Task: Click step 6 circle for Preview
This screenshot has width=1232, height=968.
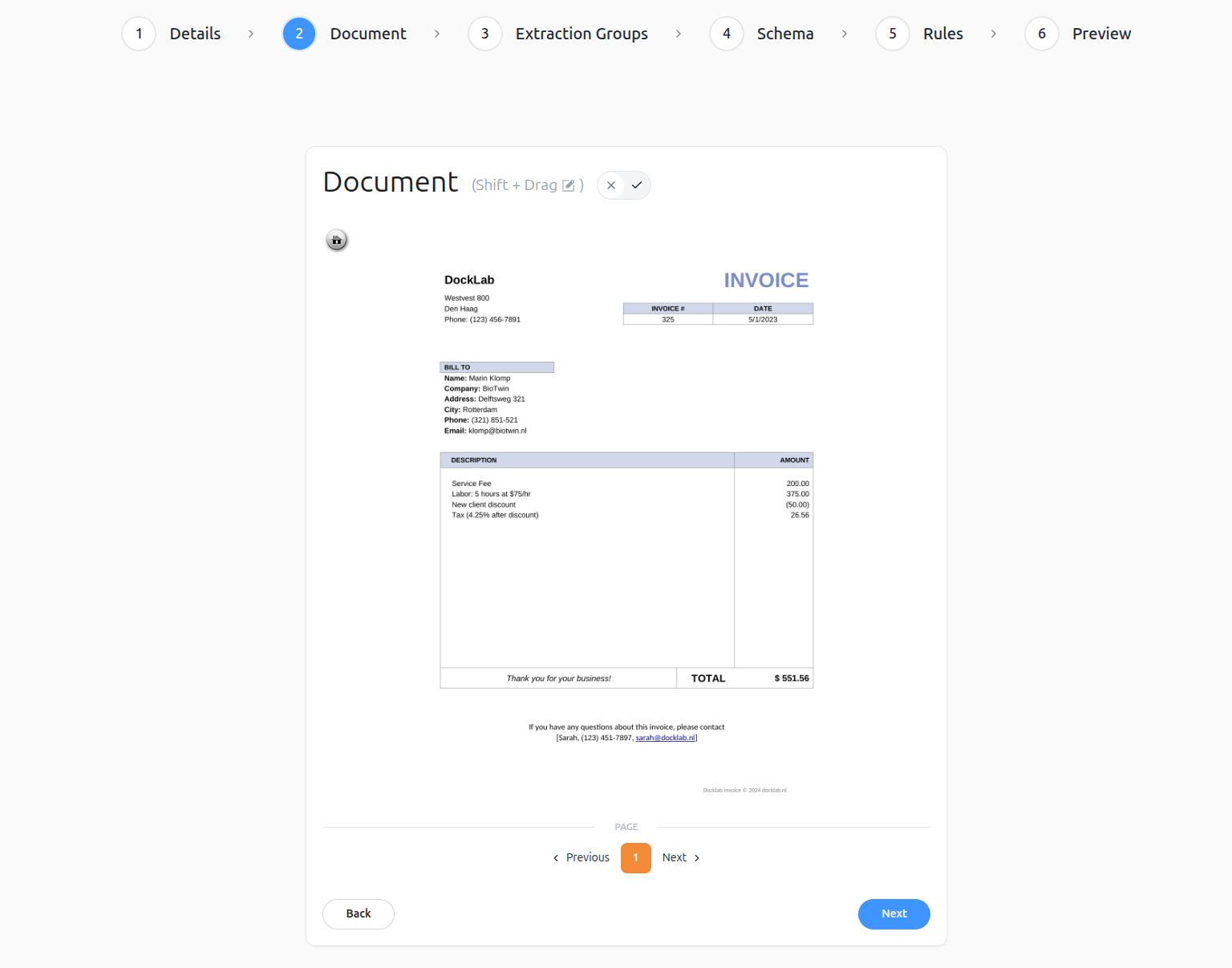Action: click(1041, 34)
